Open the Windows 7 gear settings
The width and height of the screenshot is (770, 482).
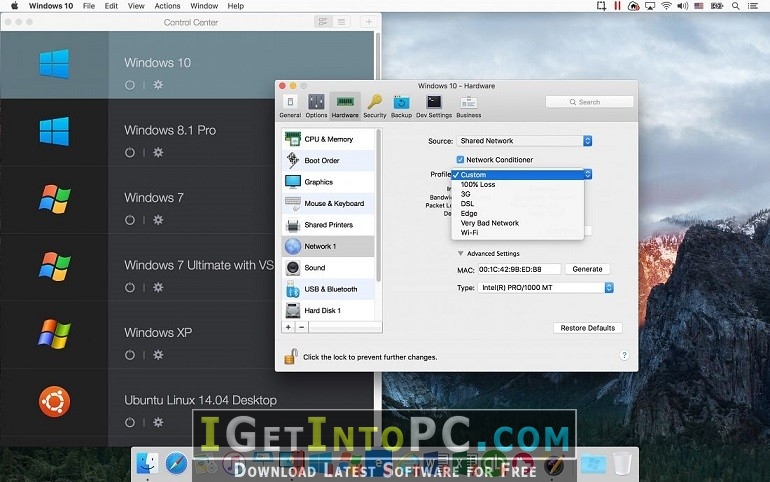tap(158, 220)
